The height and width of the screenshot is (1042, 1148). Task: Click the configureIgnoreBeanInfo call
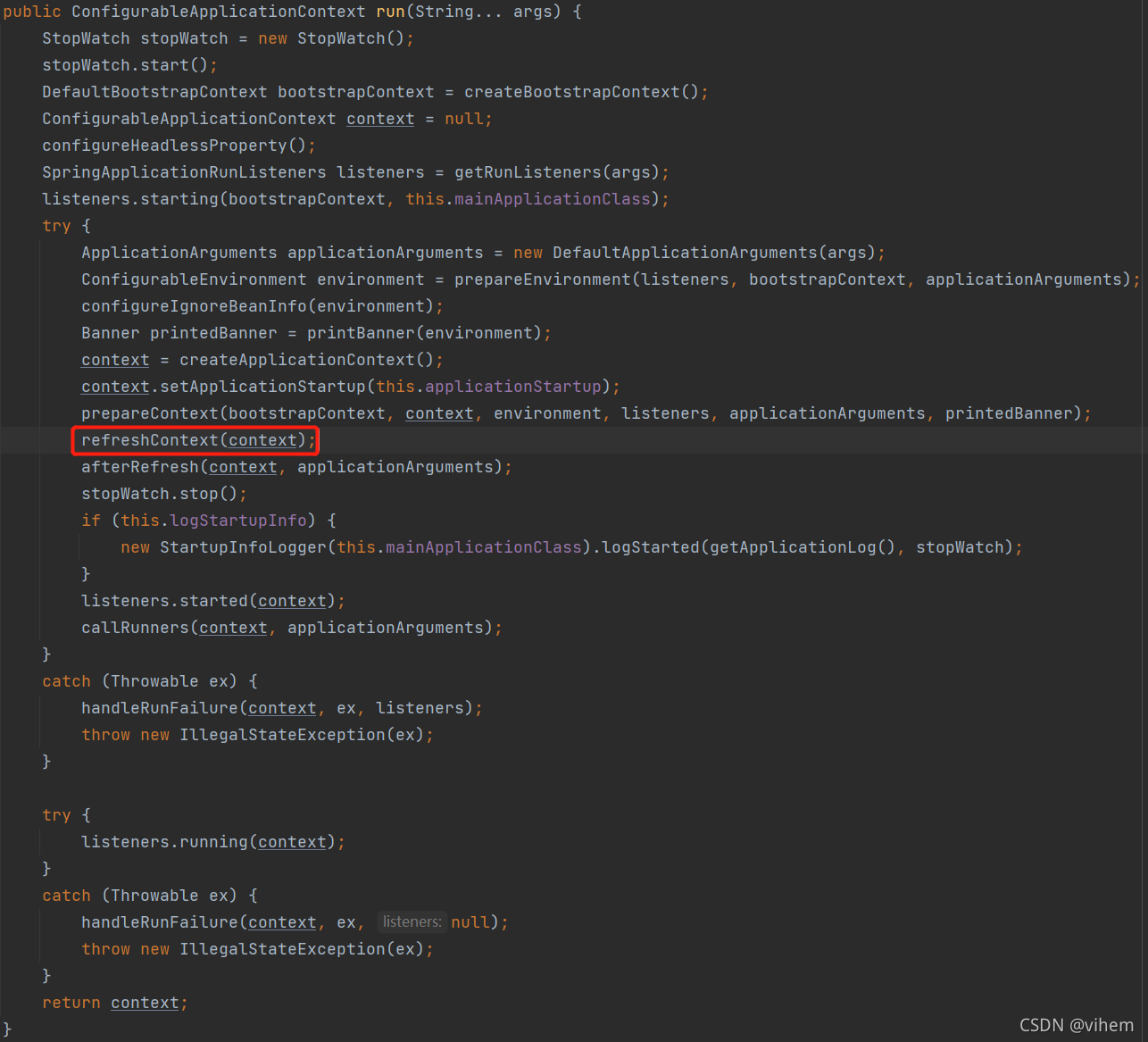coord(194,306)
